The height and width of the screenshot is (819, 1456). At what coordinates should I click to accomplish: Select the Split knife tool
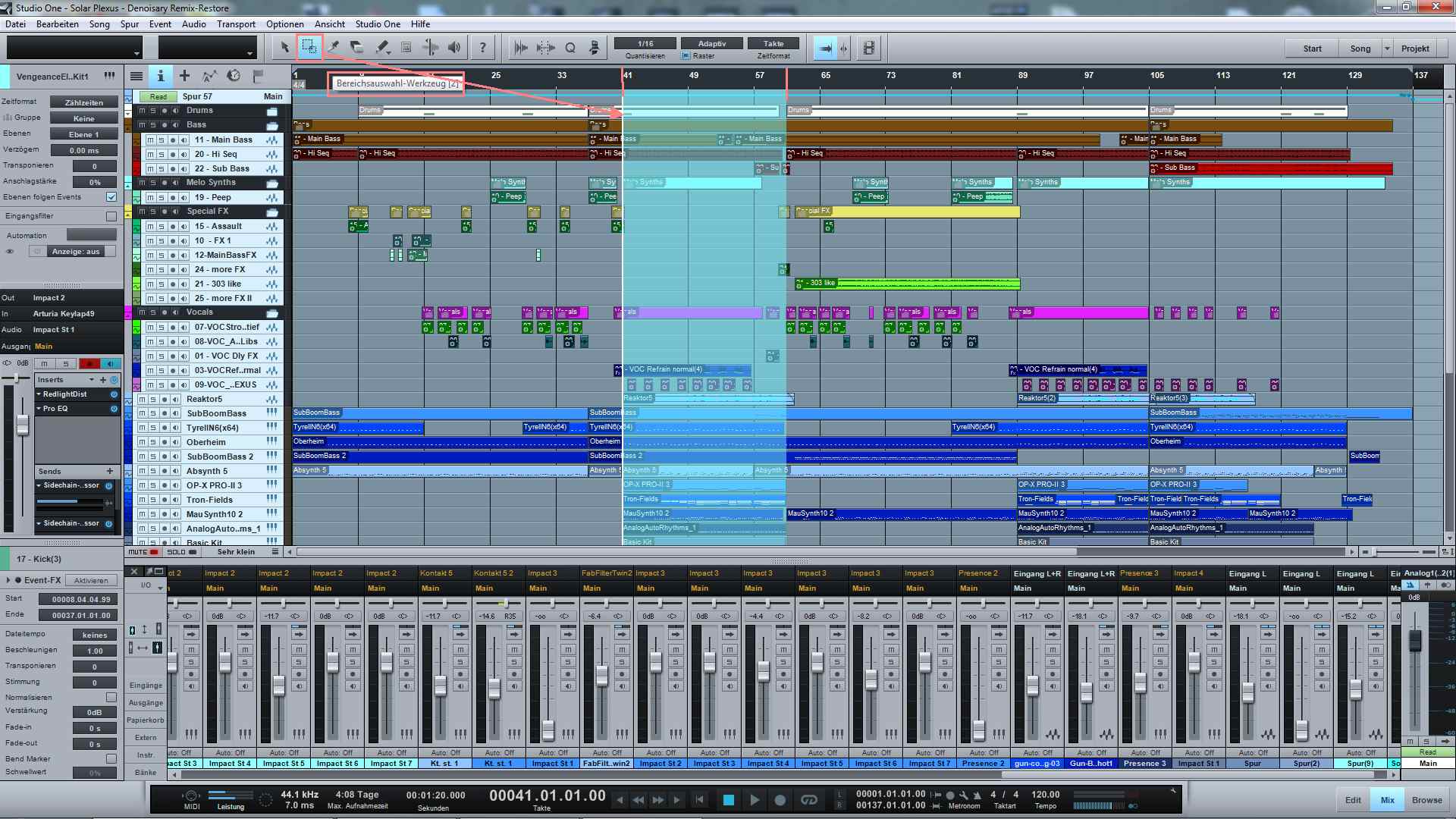tap(333, 48)
